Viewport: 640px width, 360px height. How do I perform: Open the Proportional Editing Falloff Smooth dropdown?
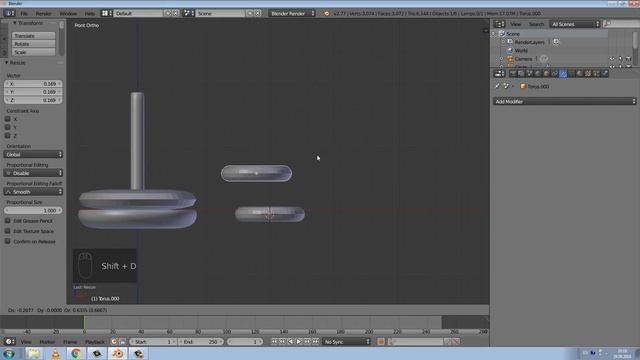click(33, 192)
